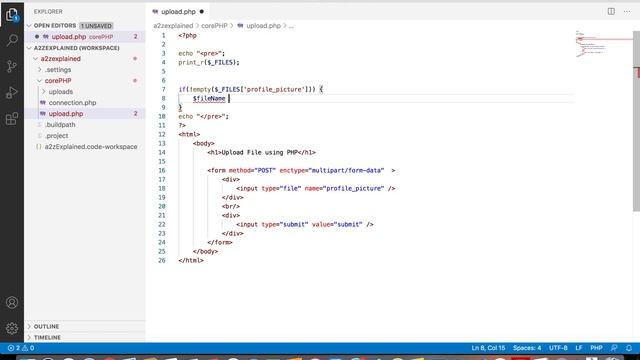Open the .buildpath file
The image size is (640, 360).
pyautogui.click(x=60, y=125)
